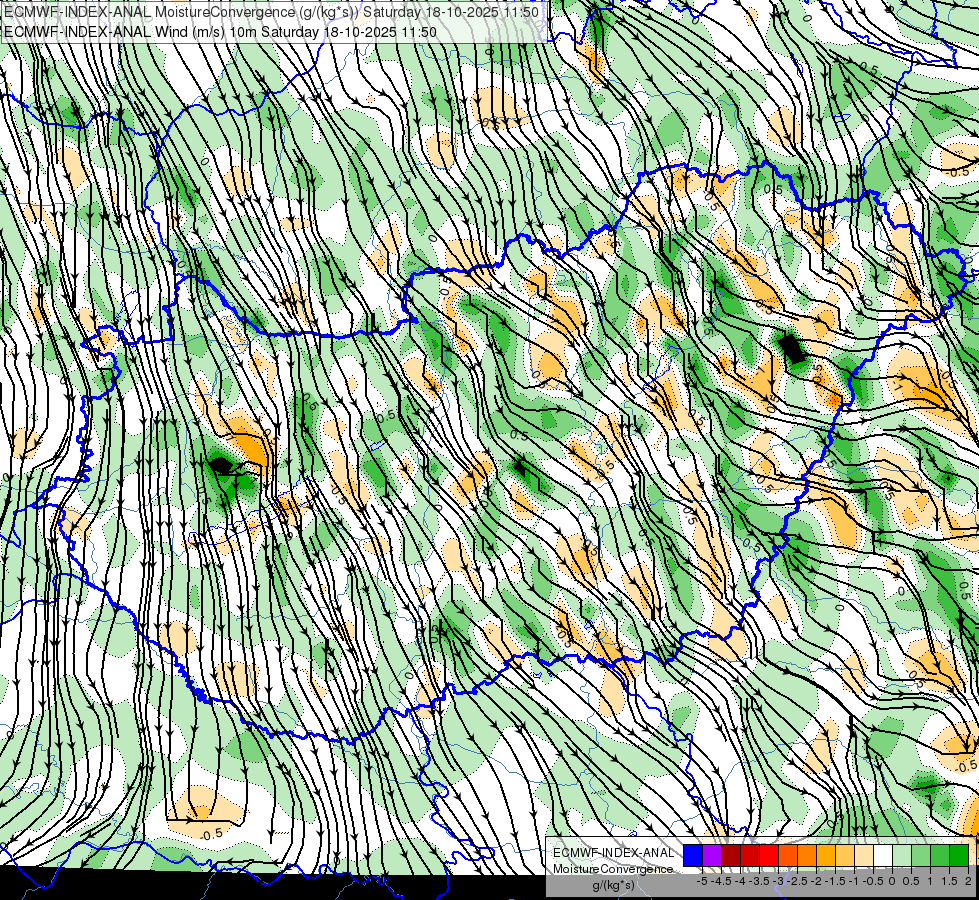Click the MoistureConvergence title line at top
The height and width of the screenshot is (900, 979).
click(x=271, y=12)
